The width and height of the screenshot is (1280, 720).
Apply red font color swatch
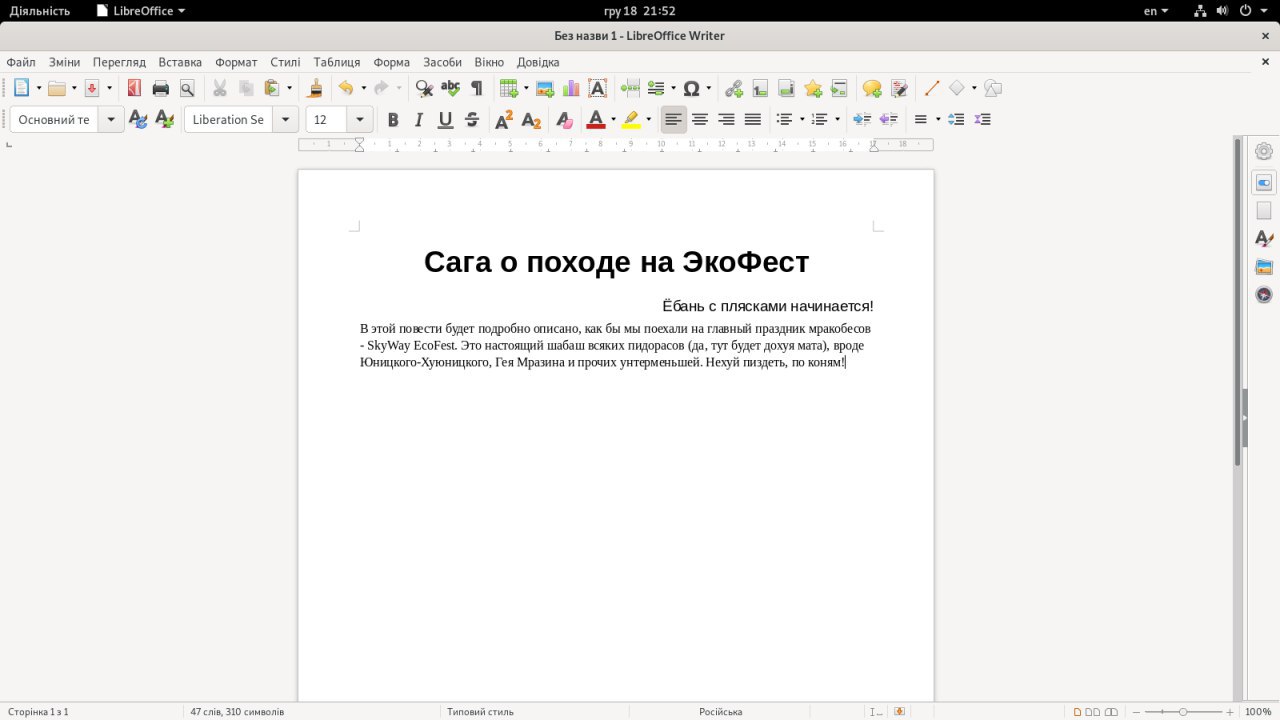[596, 120]
